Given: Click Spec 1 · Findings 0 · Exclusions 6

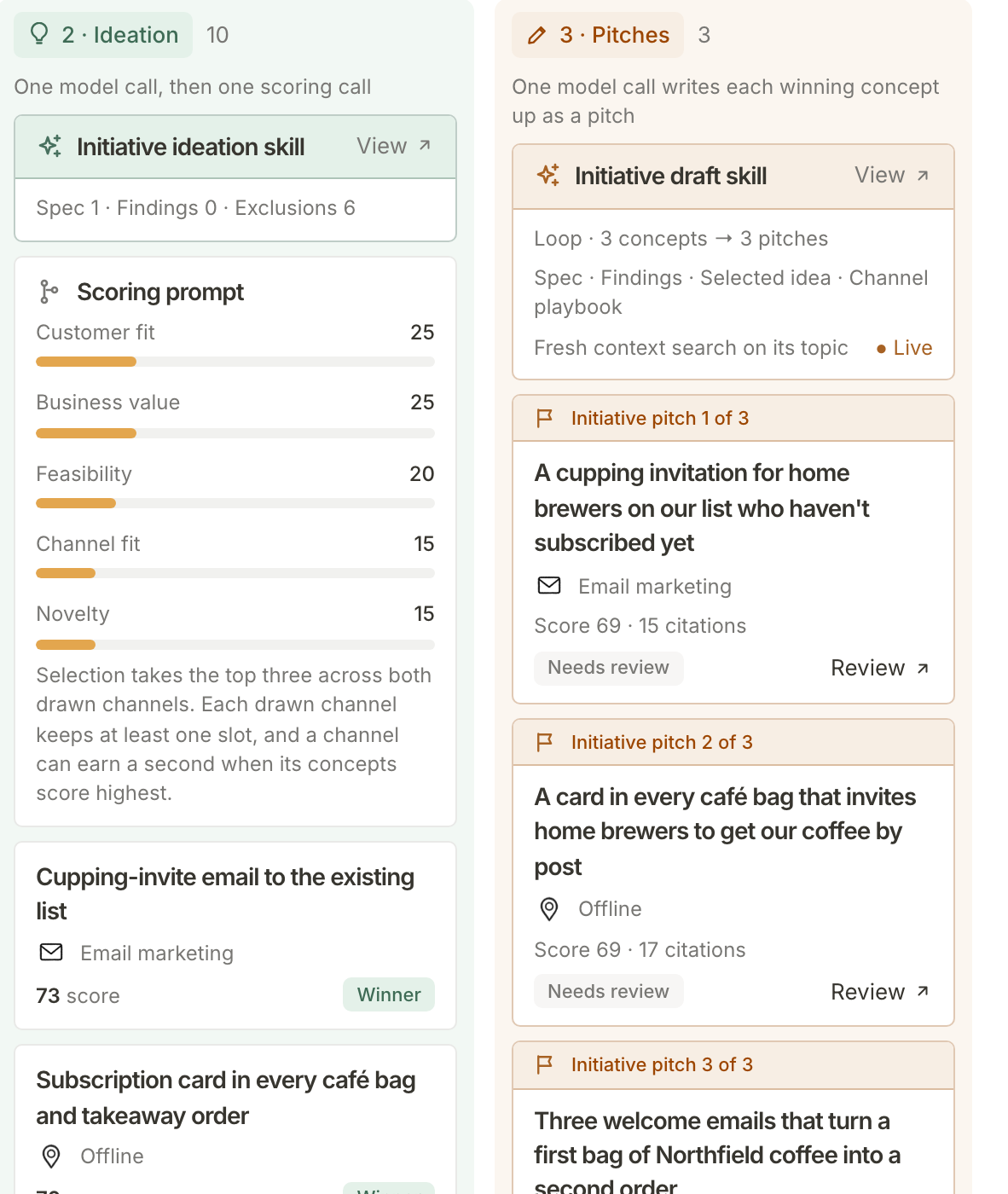Looking at the screenshot, I should point(195,208).
